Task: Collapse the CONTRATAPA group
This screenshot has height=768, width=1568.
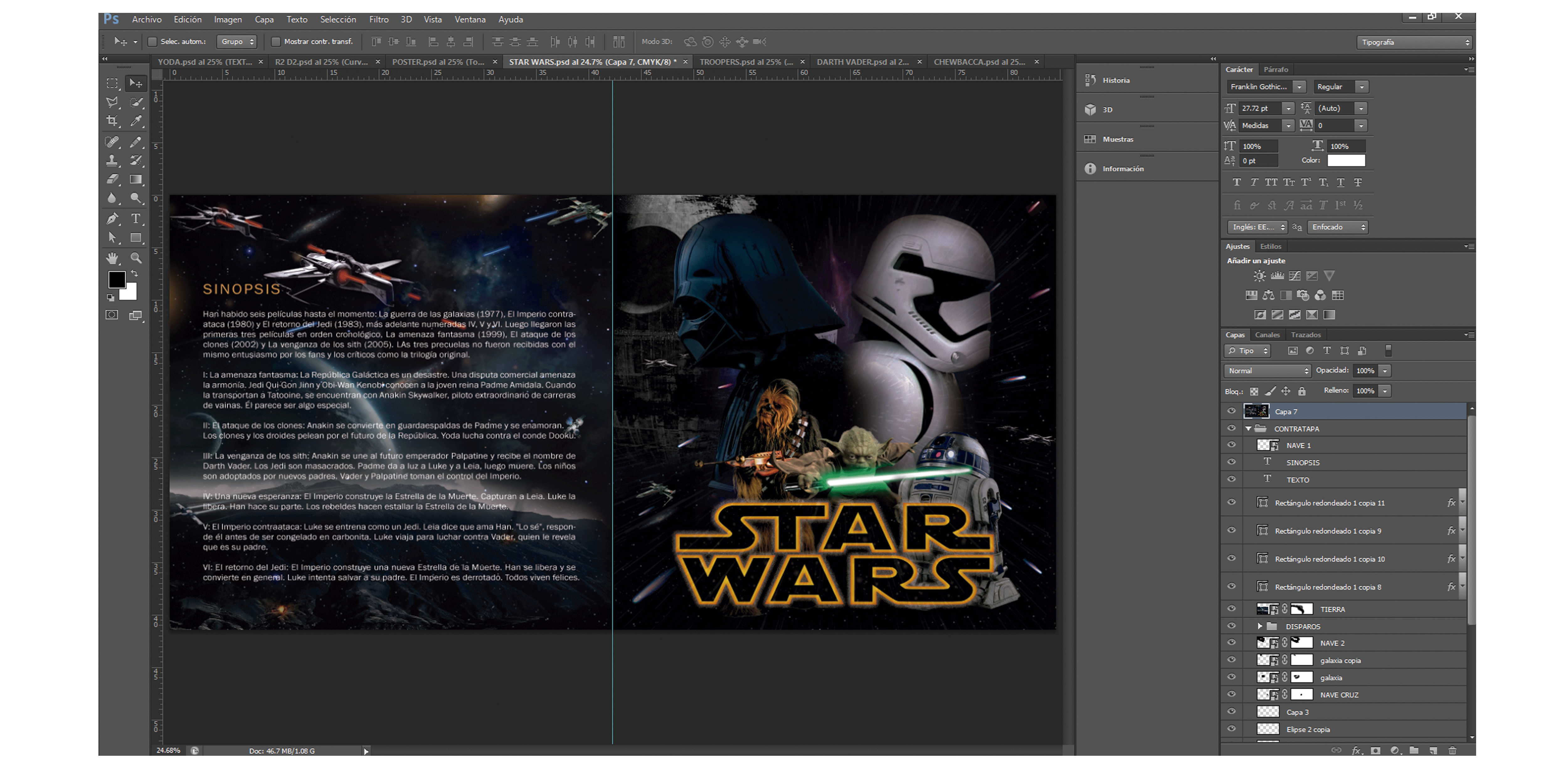Action: [x=1248, y=429]
